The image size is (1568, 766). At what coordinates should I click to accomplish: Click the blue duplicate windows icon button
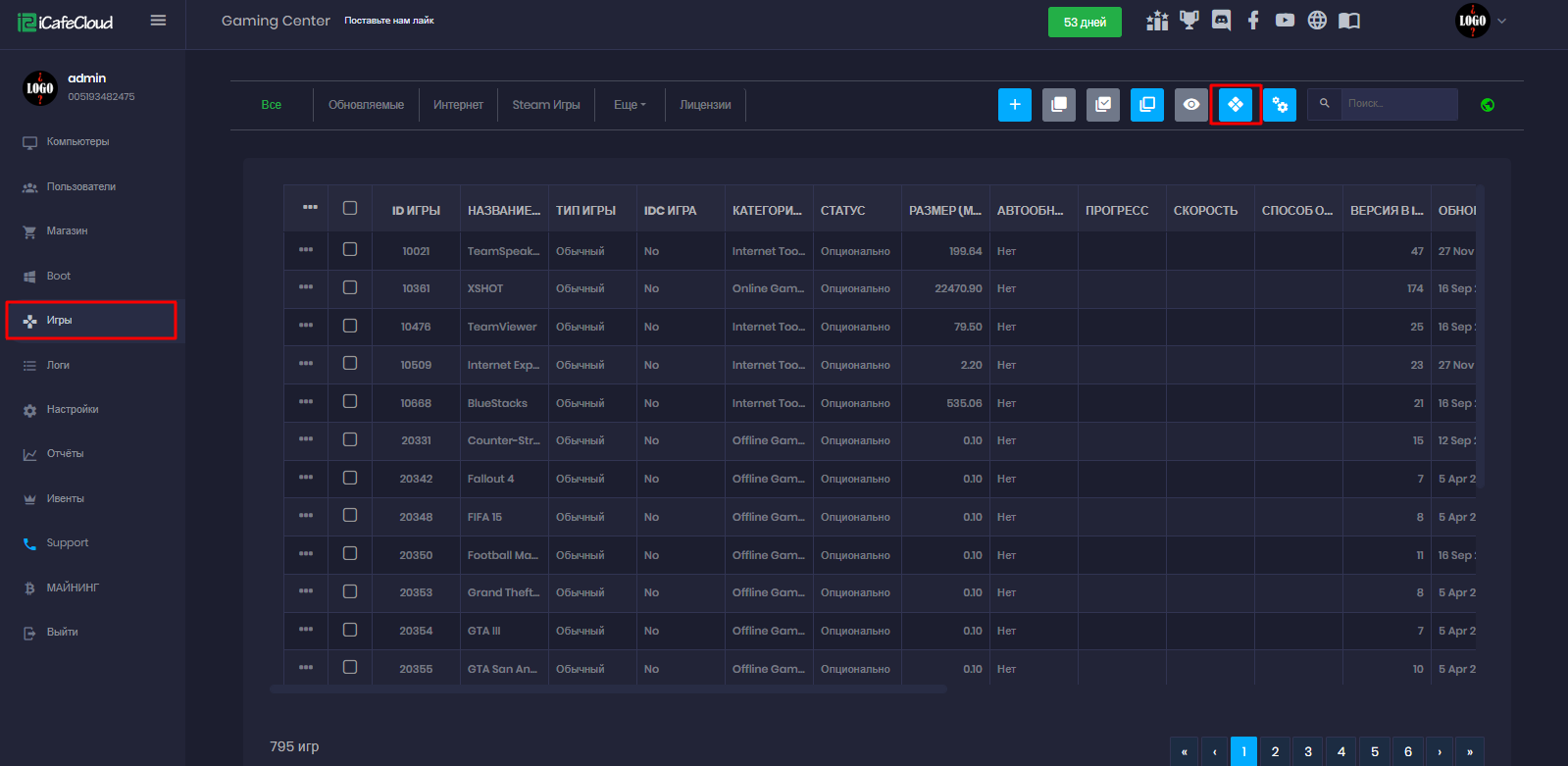click(1147, 105)
